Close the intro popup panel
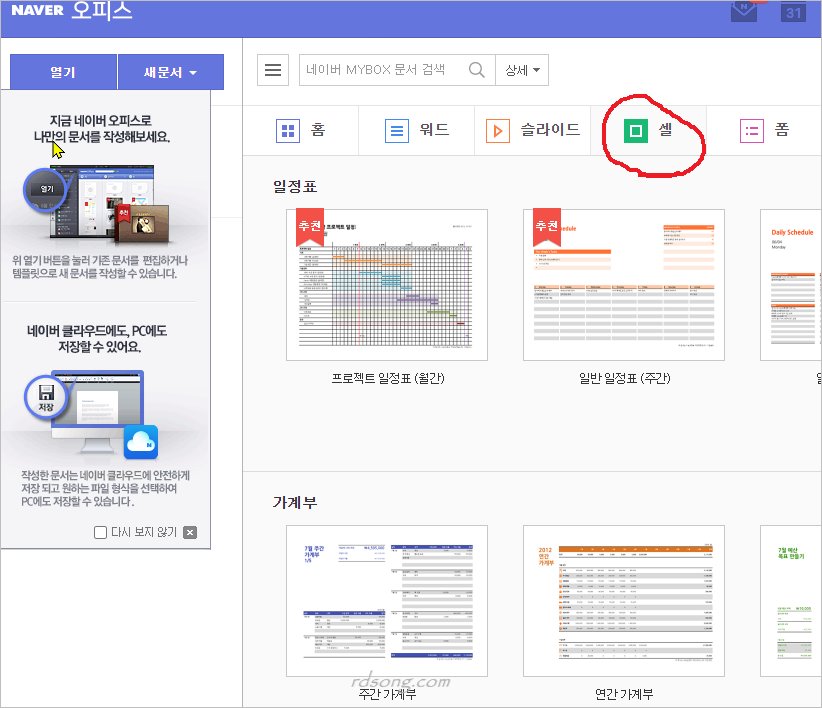This screenshot has width=822, height=708. pyautogui.click(x=190, y=532)
